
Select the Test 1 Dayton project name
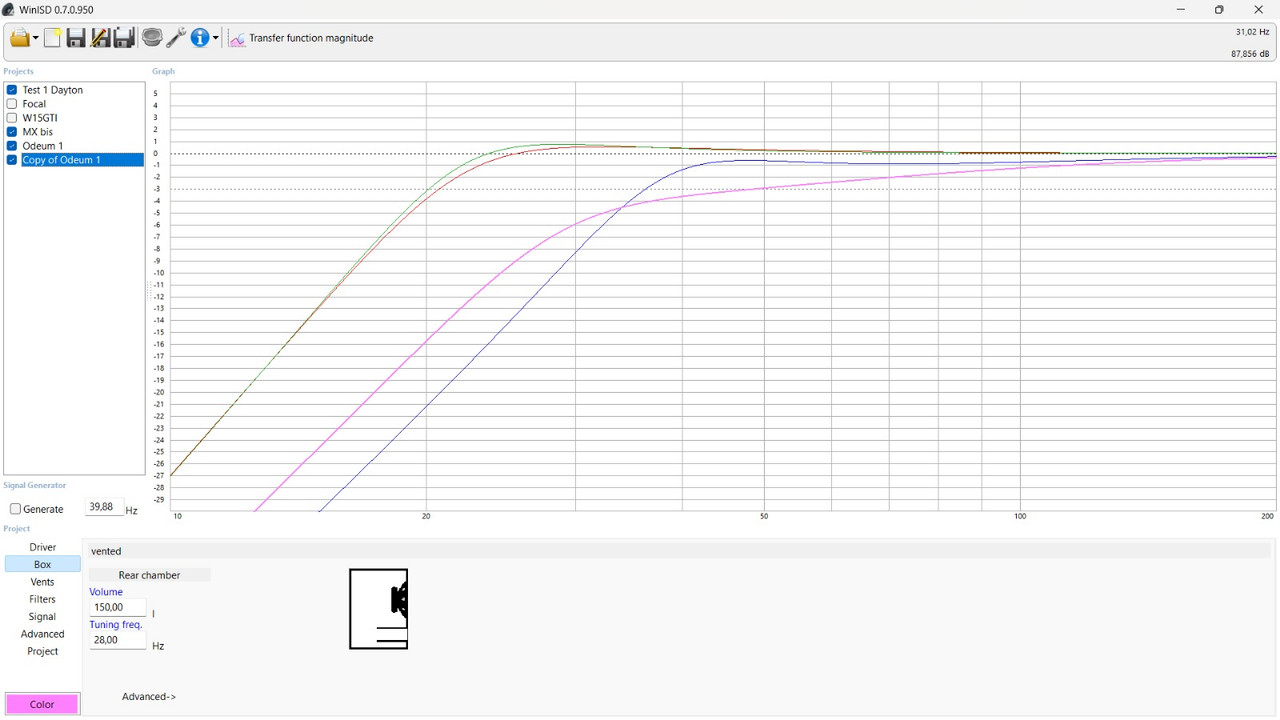pos(53,90)
